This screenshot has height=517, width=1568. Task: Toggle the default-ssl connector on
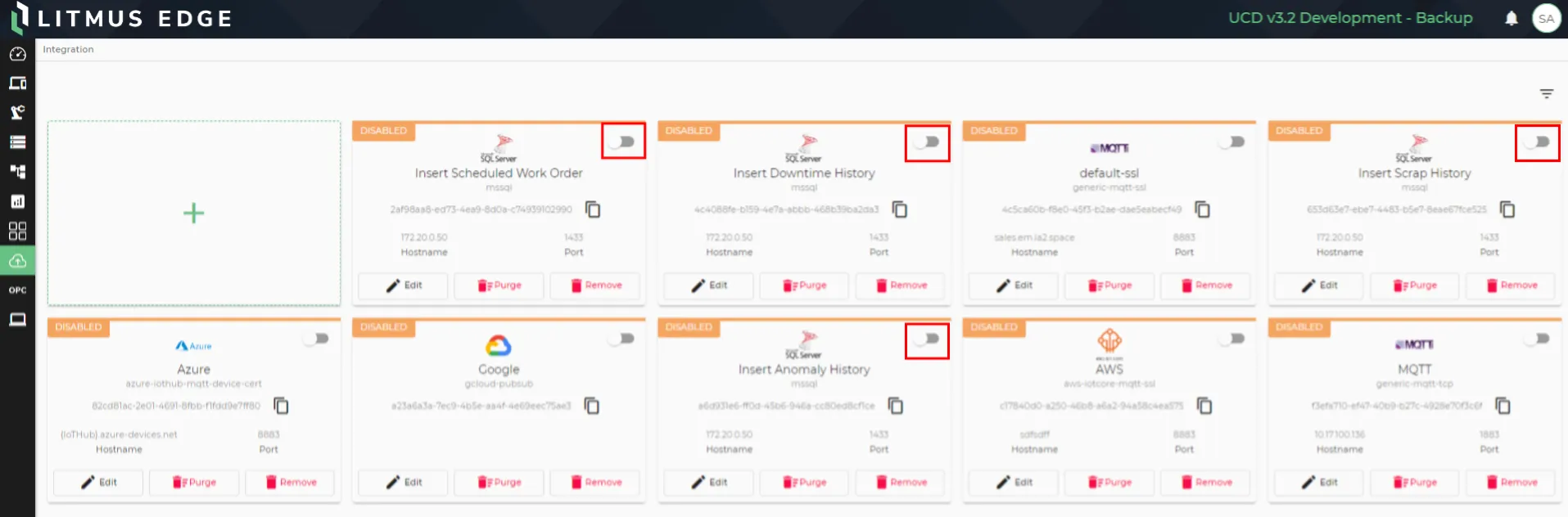click(1233, 142)
